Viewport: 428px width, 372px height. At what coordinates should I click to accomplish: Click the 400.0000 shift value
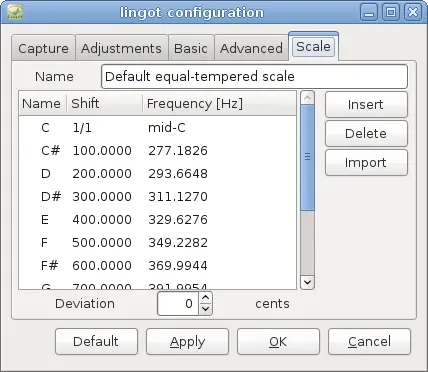(102, 220)
